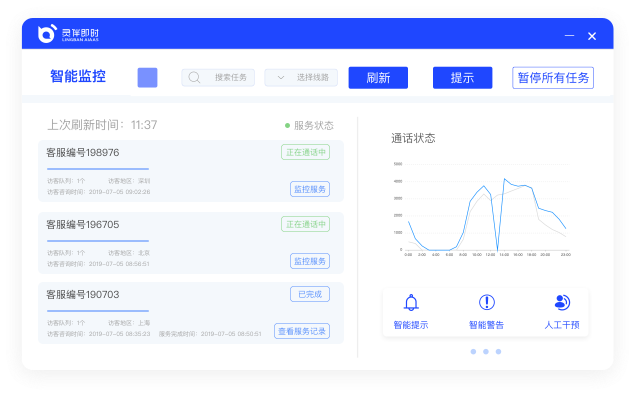Click 服务完成时间 2019-07-05 08:50:51 text
Screen dimensions: 635x396
pyautogui.click(x=210, y=334)
